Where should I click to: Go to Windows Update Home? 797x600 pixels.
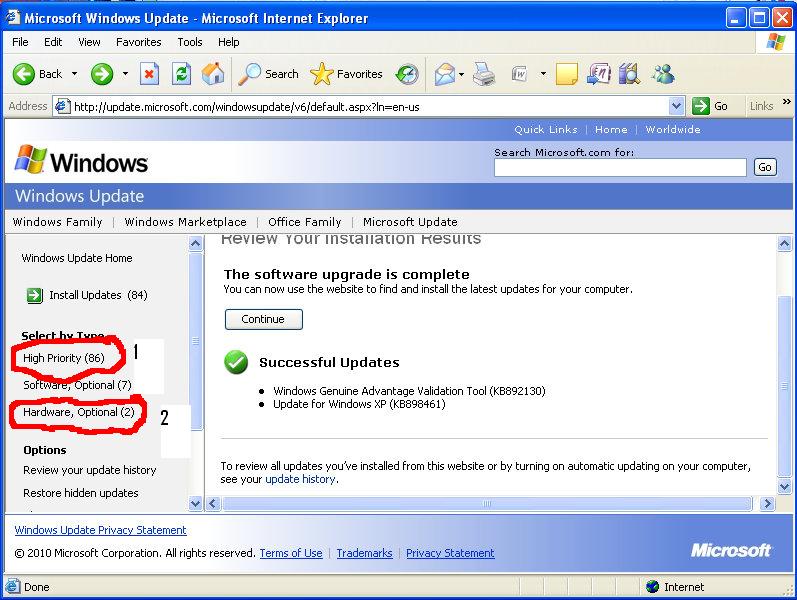(77, 258)
